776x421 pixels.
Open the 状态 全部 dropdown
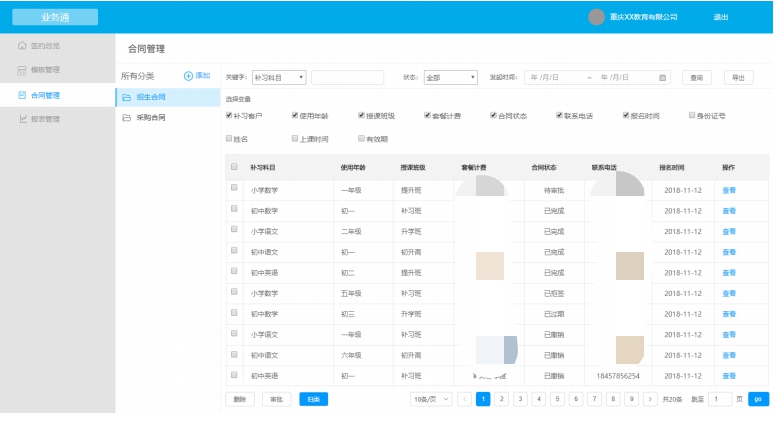coord(451,77)
